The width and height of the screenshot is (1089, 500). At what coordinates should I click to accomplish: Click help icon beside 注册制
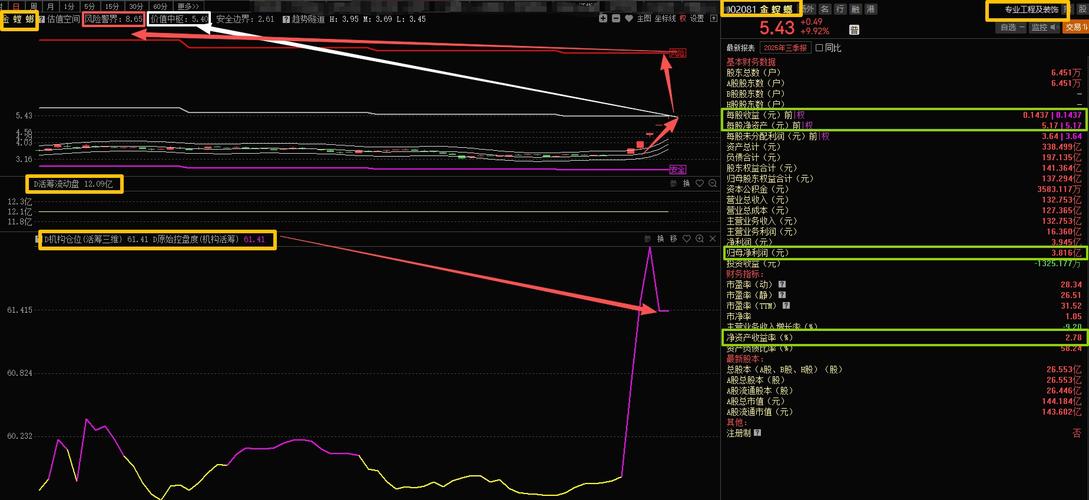(757, 433)
